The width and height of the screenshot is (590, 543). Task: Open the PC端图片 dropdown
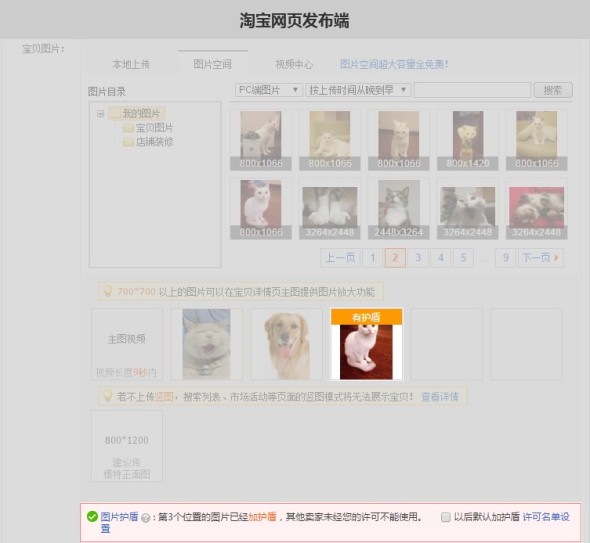pos(269,90)
